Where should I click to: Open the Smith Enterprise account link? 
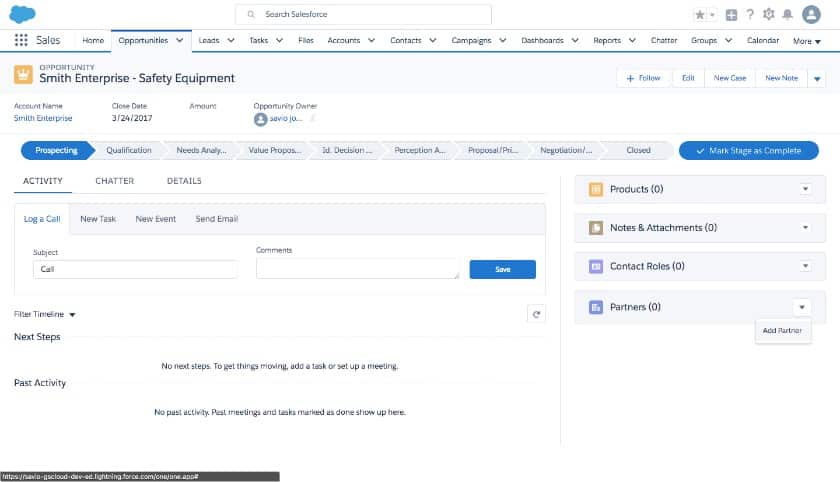point(43,118)
